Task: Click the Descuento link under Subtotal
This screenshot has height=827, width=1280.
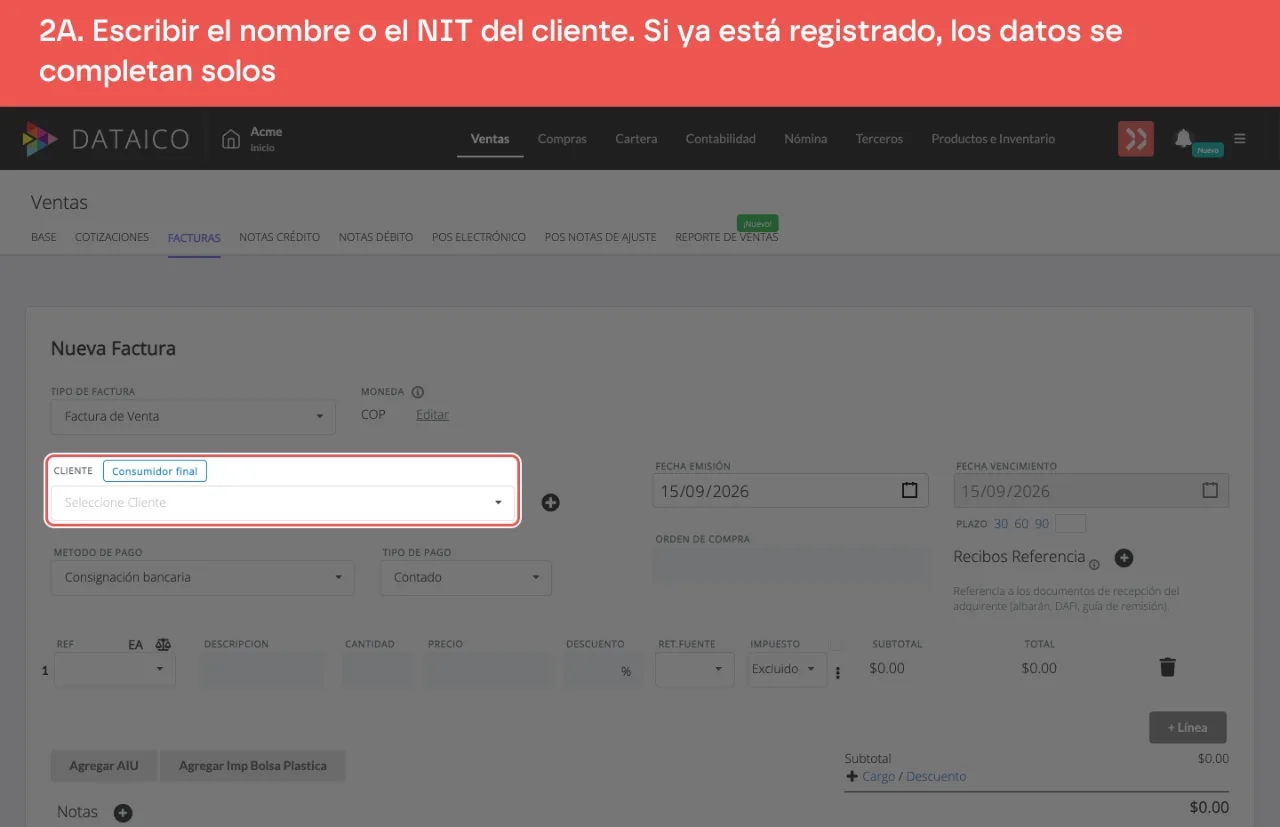Action: click(936, 776)
